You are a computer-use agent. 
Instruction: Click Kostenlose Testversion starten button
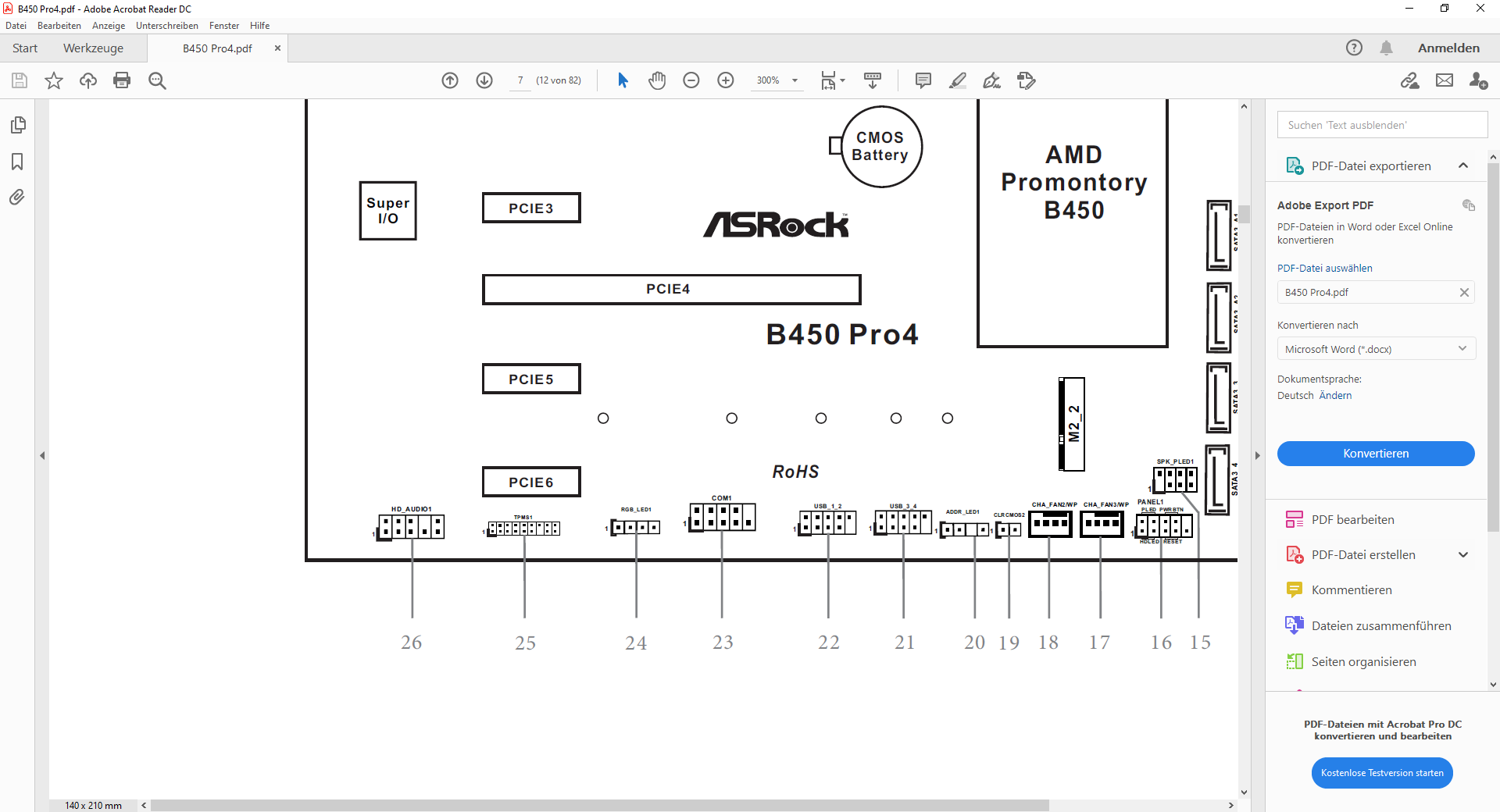pyautogui.click(x=1382, y=773)
